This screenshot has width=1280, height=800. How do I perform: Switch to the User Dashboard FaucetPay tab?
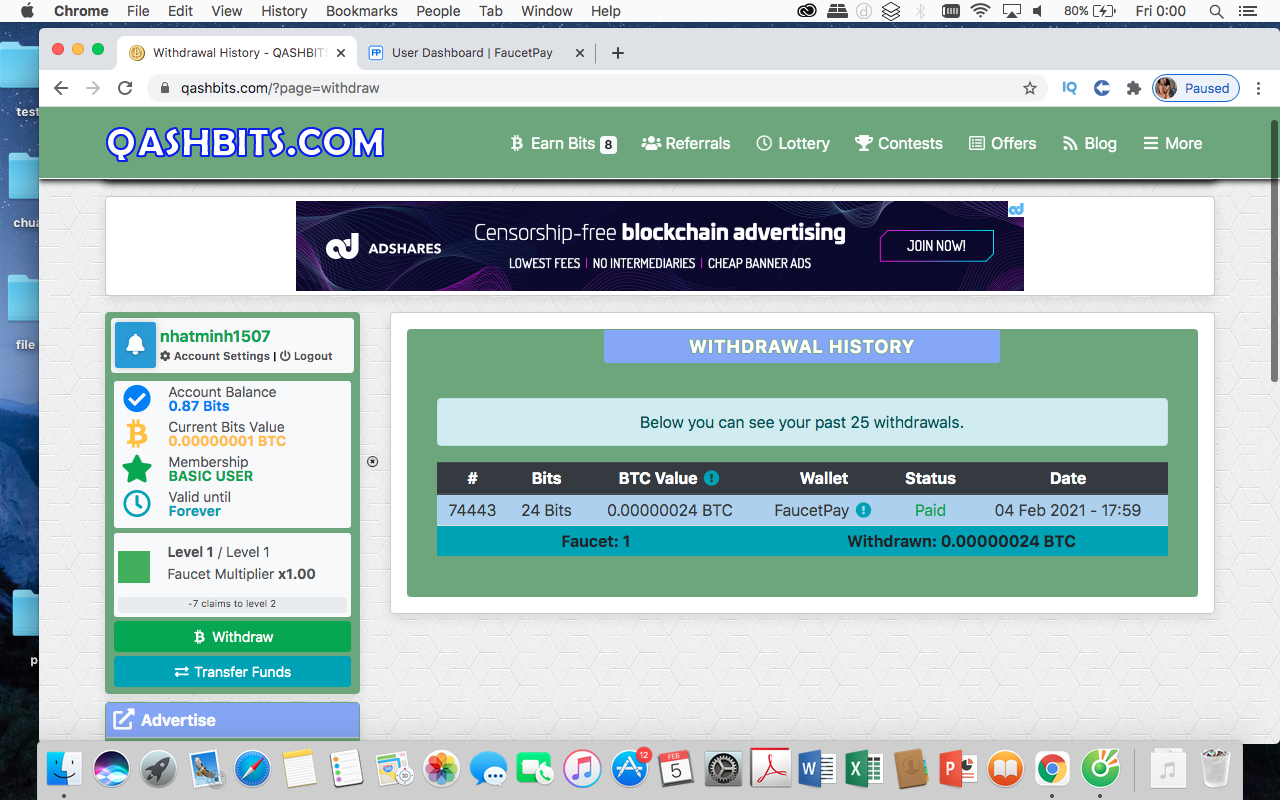click(473, 53)
